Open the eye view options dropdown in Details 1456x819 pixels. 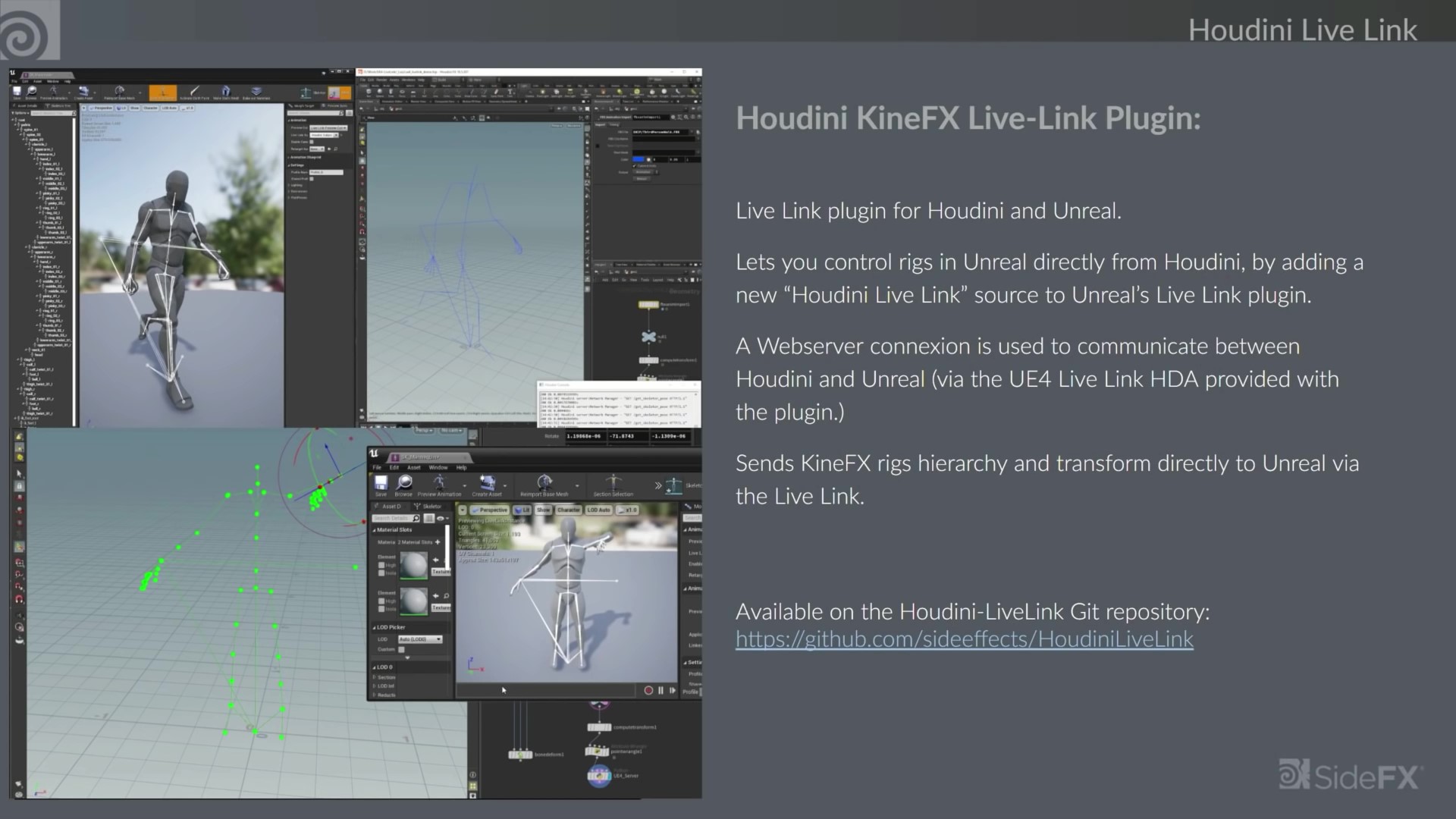point(443,518)
